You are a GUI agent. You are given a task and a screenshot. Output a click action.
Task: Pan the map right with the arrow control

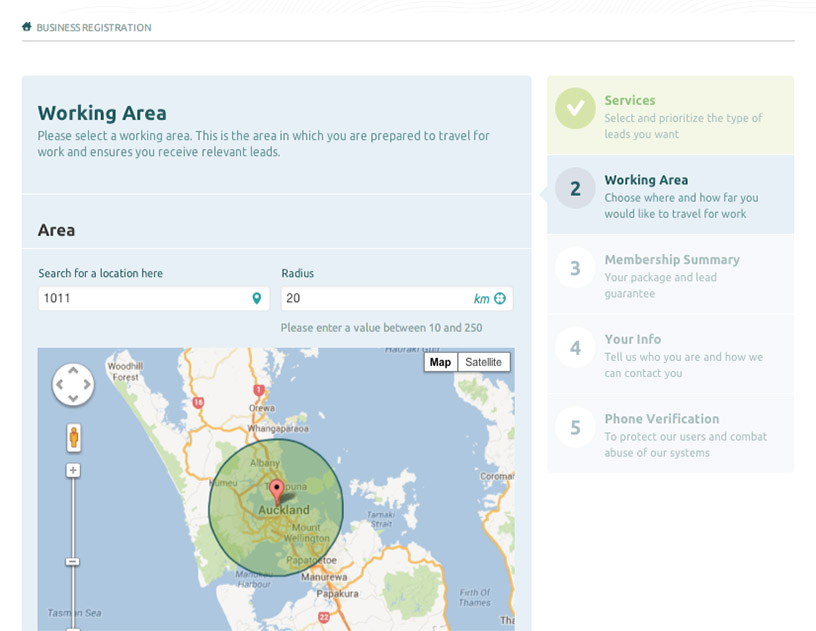[x=86, y=384]
